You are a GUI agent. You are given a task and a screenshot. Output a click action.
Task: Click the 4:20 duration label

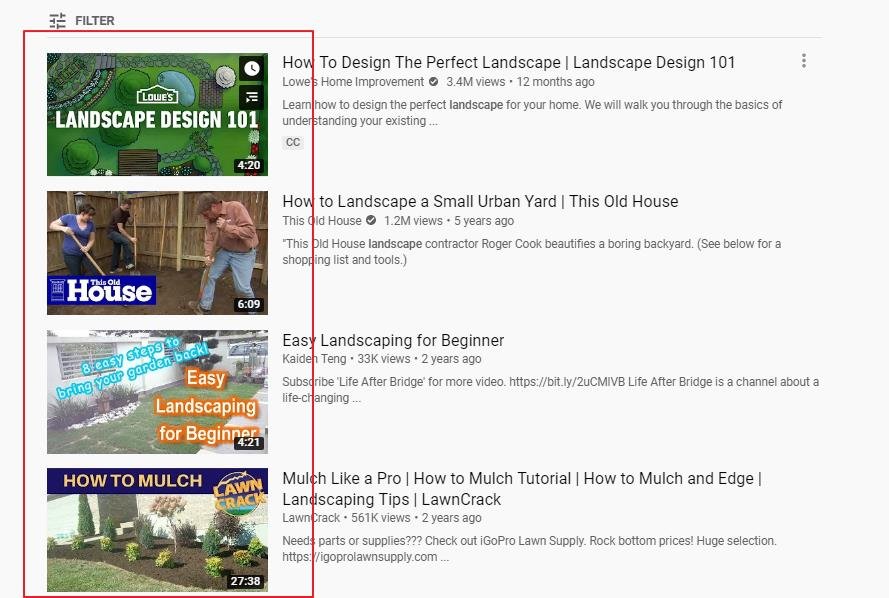(x=249, y=166)
